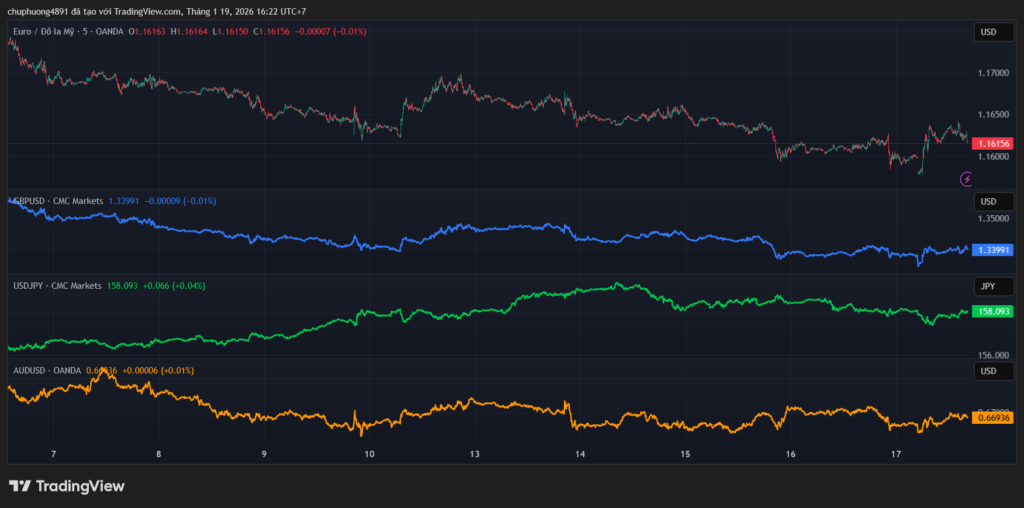Click the TradingView logo at the bottom
The image size is (1024, 508).
click(67, 486)
